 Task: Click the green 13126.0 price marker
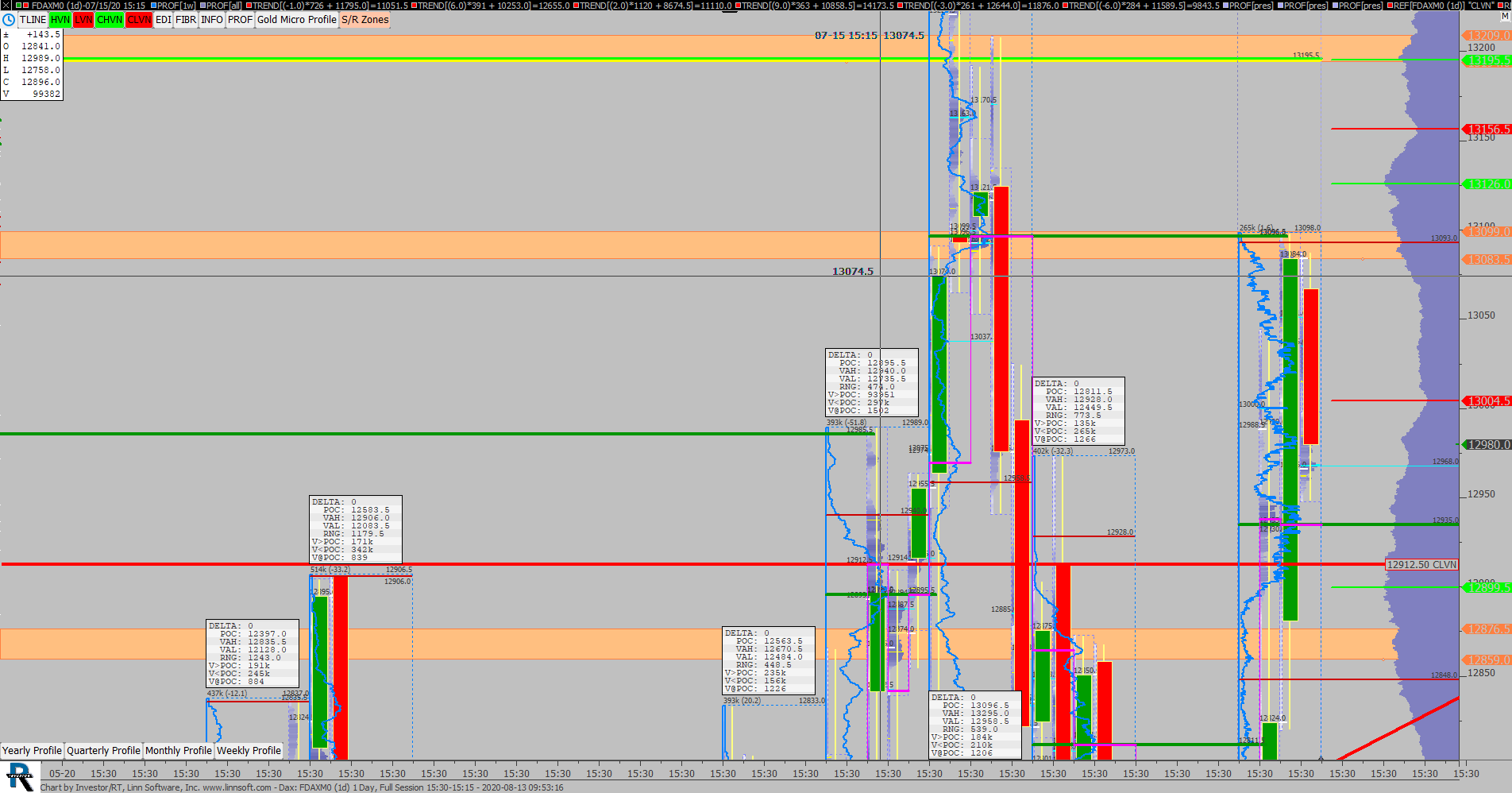click(x=1487, y=184)
